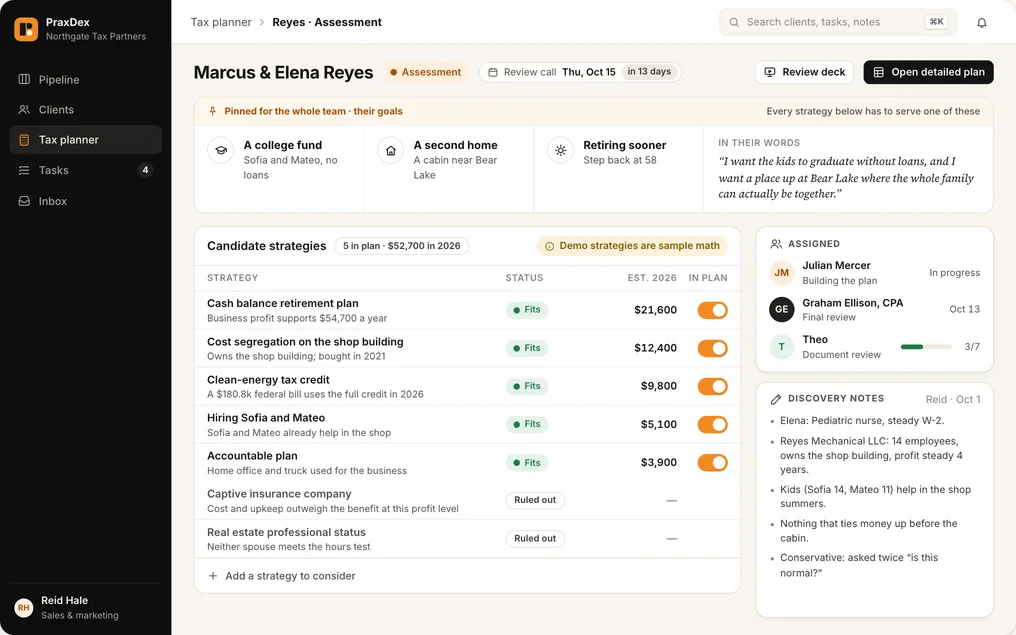Click the "$21,600" estimate value
Screen dimensions: 1016x635
655,310
